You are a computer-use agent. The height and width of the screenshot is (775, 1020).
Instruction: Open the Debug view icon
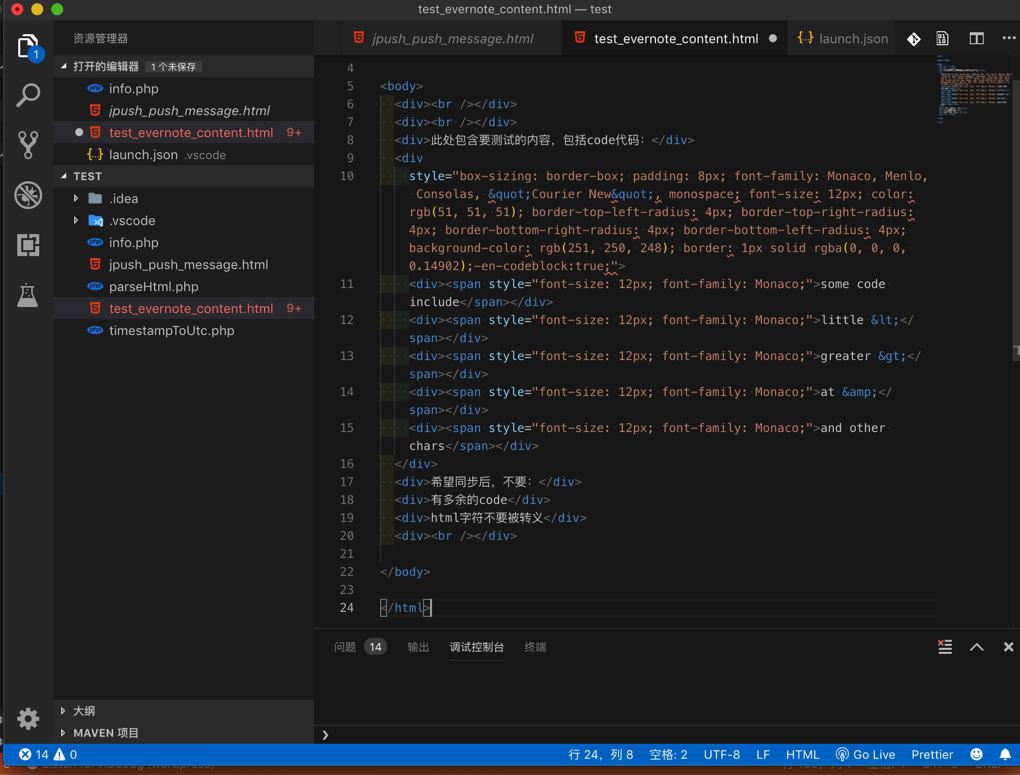[28, 195]
